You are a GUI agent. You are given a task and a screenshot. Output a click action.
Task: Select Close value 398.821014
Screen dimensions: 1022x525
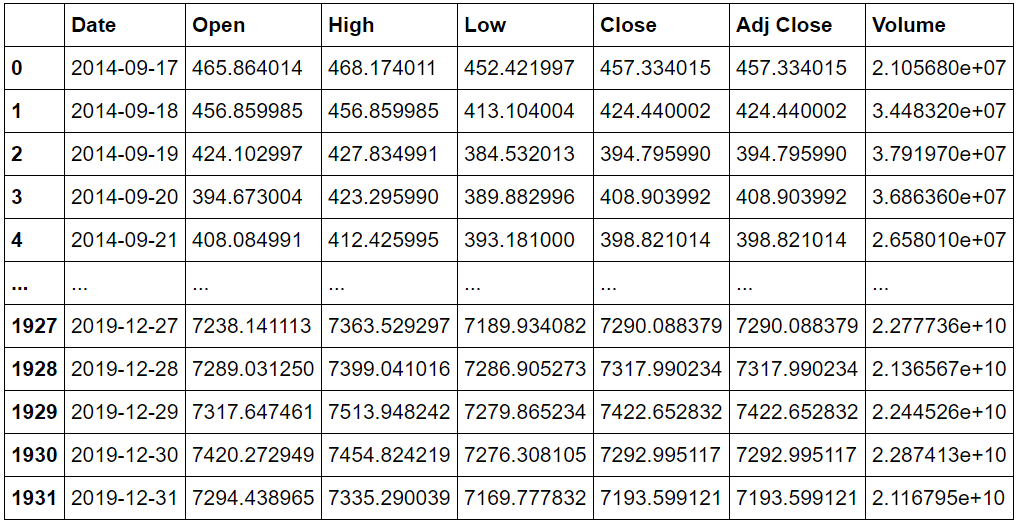tap(655, 239)
